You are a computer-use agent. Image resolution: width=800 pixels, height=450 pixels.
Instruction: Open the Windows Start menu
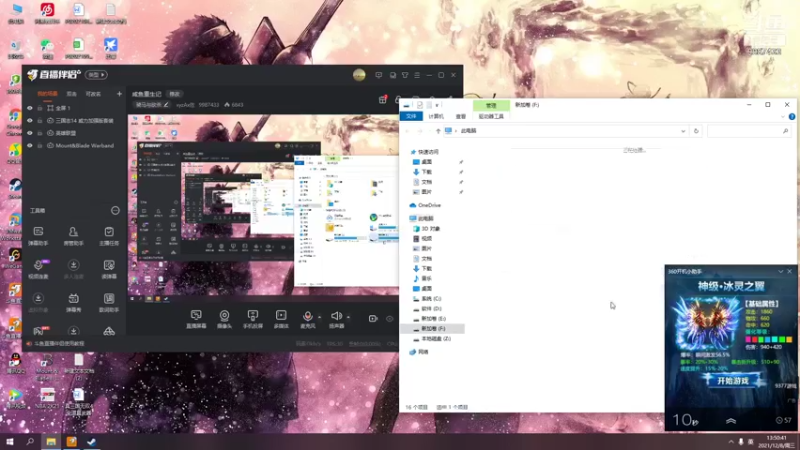[10, 442]
